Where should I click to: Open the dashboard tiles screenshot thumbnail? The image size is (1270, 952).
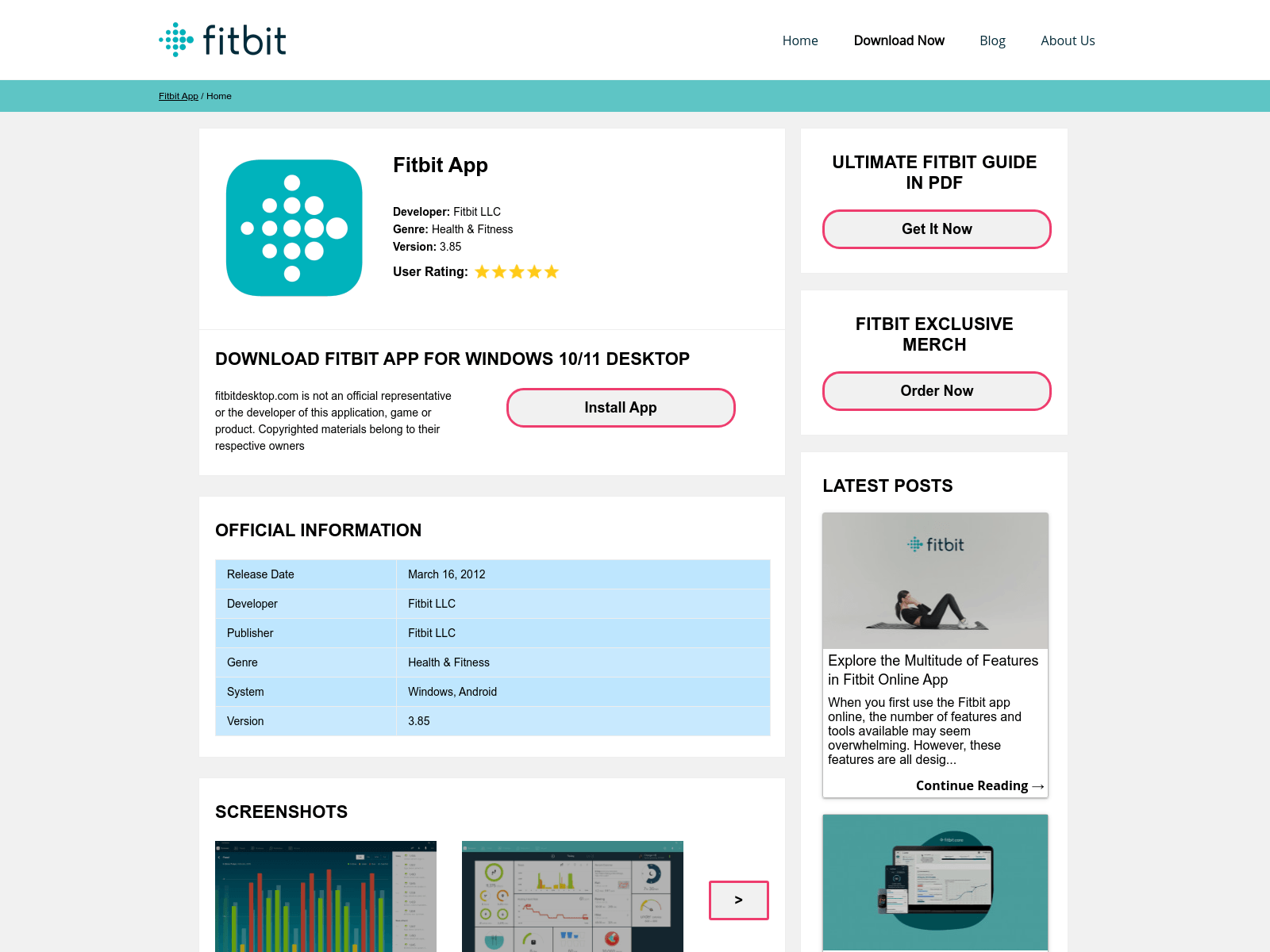[x=572, y=896]
